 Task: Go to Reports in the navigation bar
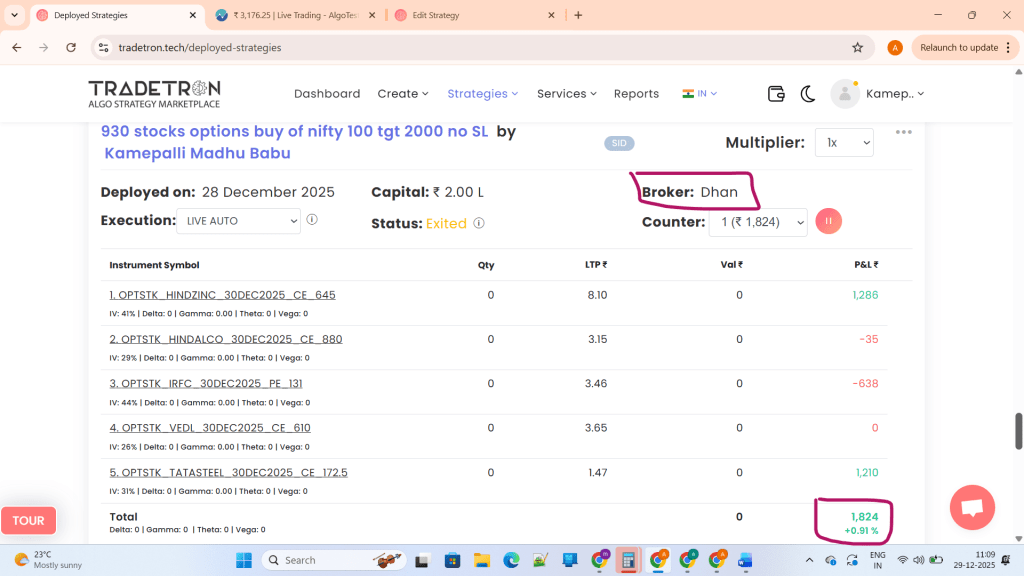pos(636,93)
